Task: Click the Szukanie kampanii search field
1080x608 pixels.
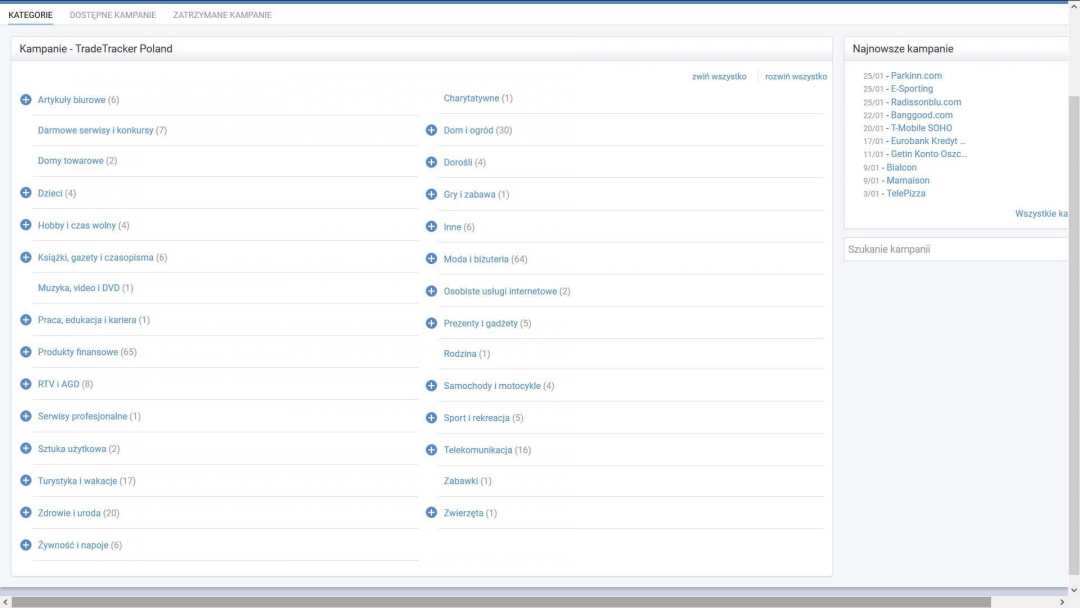Action: point(955,249)
